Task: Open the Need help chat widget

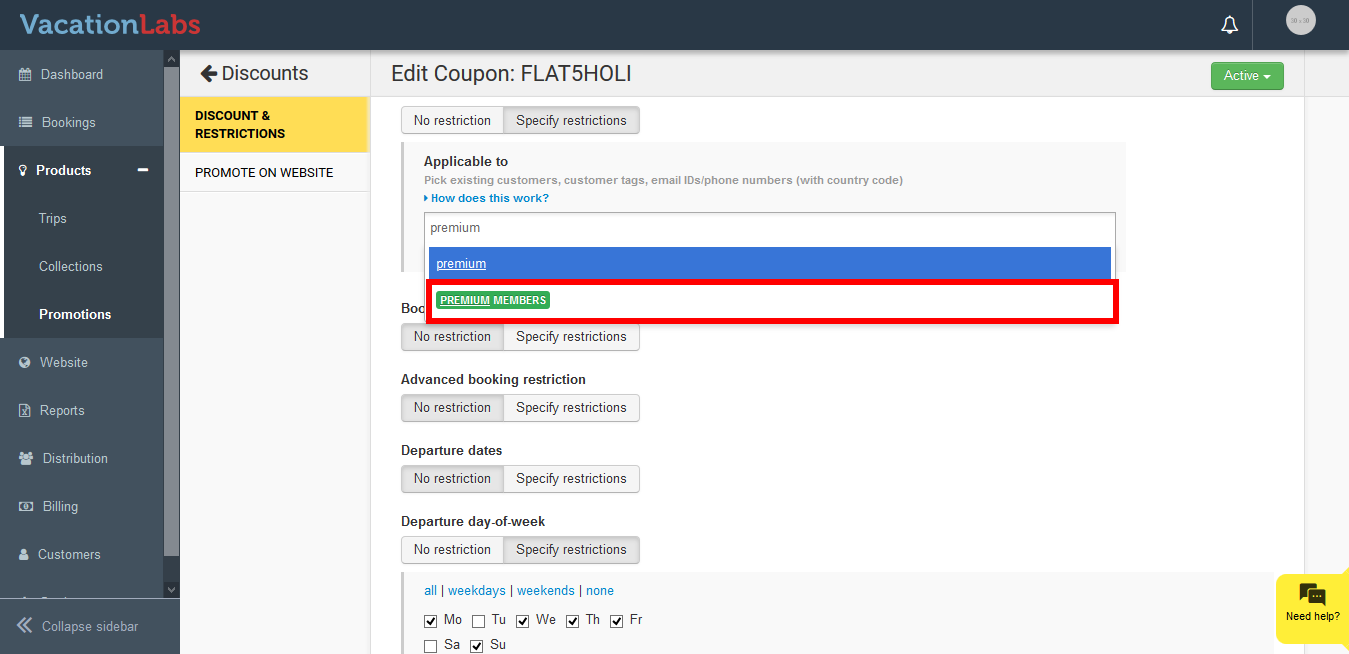Action: [x=1312, y=603]
